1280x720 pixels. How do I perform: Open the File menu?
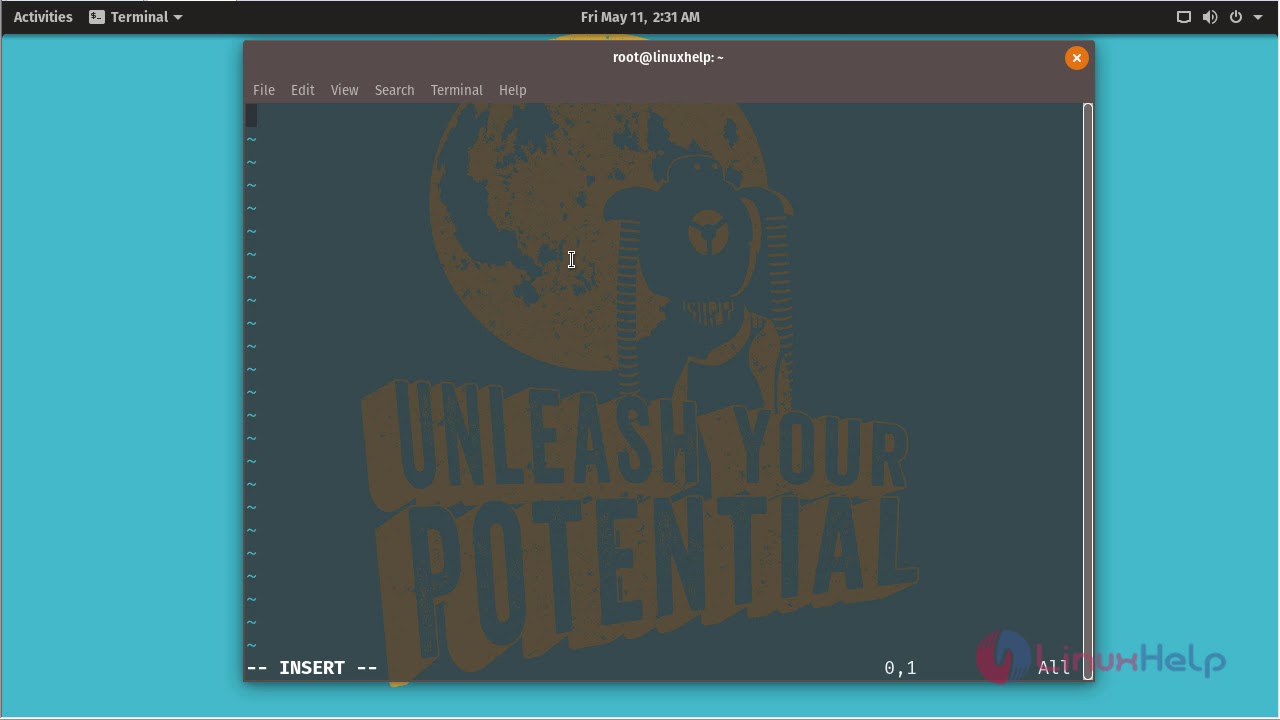click(x=264, y=90)
